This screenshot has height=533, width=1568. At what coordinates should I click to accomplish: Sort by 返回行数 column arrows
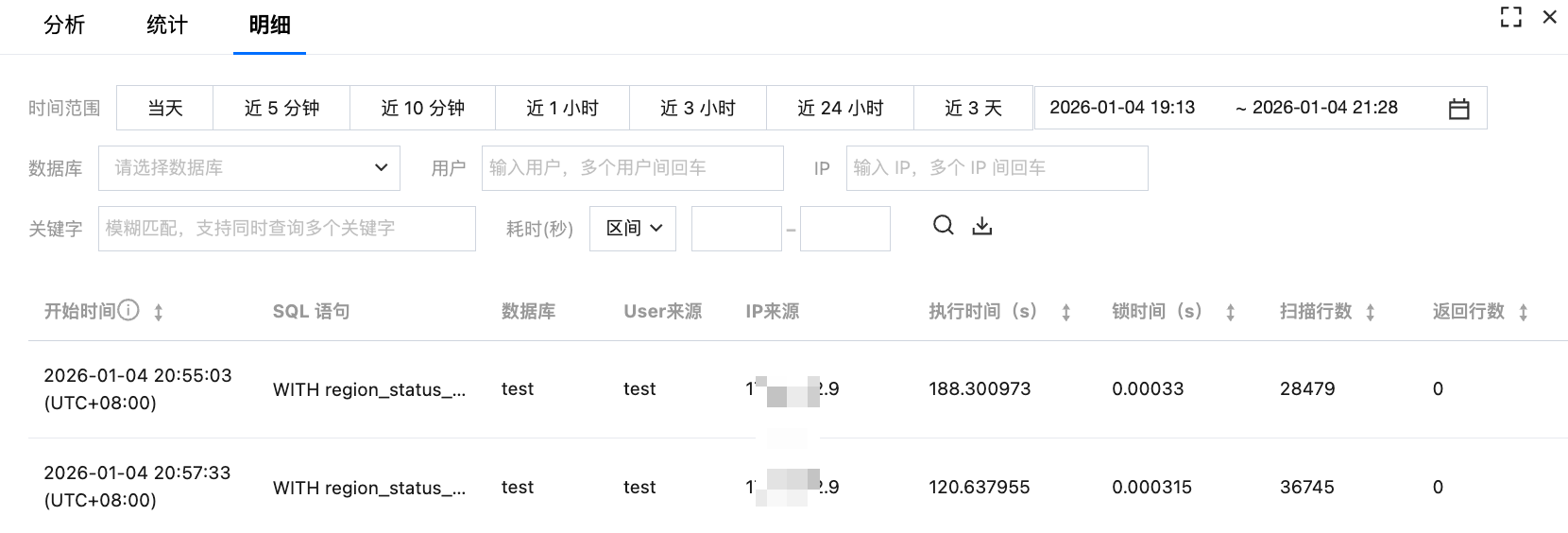tap(1523, 312)
